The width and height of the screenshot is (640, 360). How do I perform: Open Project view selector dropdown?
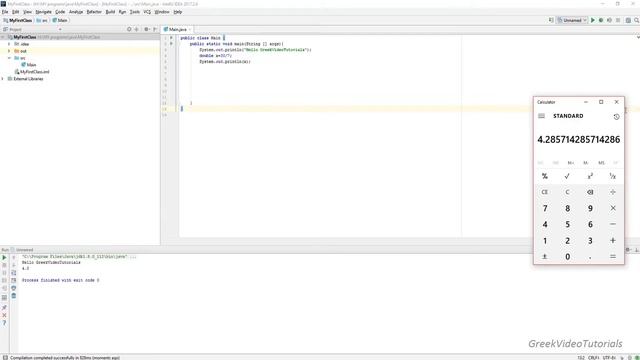(60, 29)
